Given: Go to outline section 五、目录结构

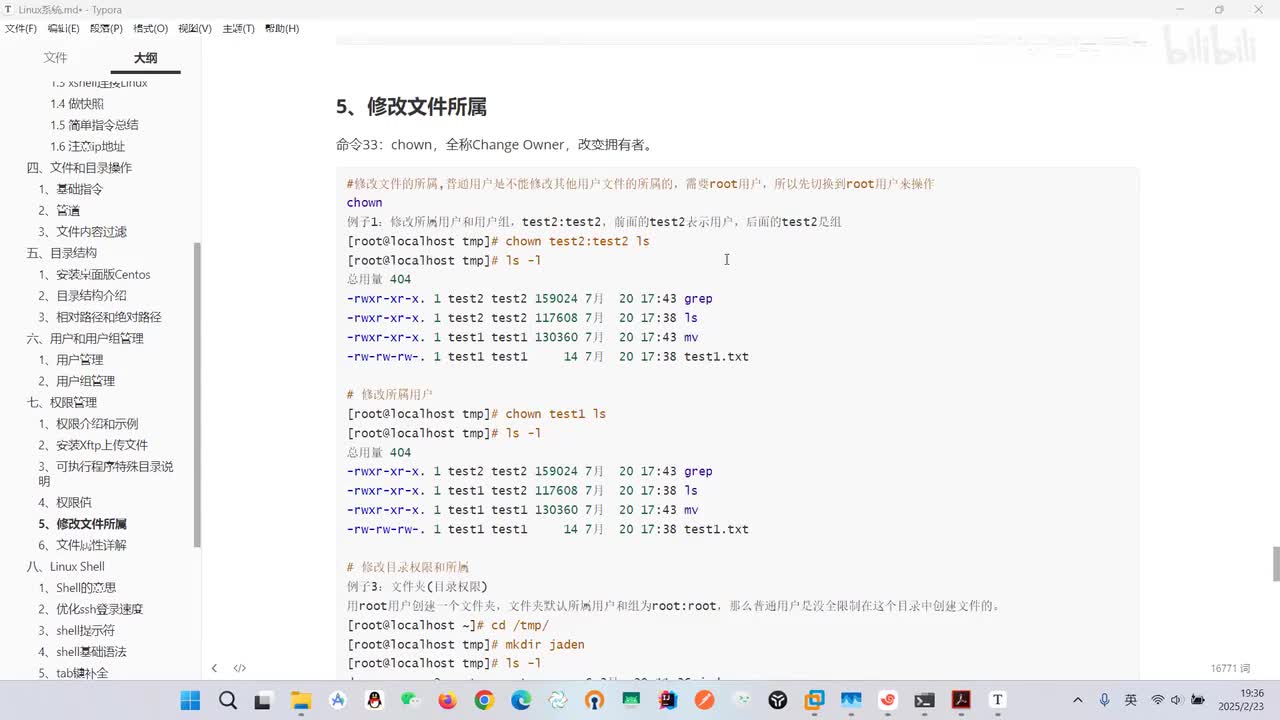Looking at the screenshot, I should click(61, 253).
